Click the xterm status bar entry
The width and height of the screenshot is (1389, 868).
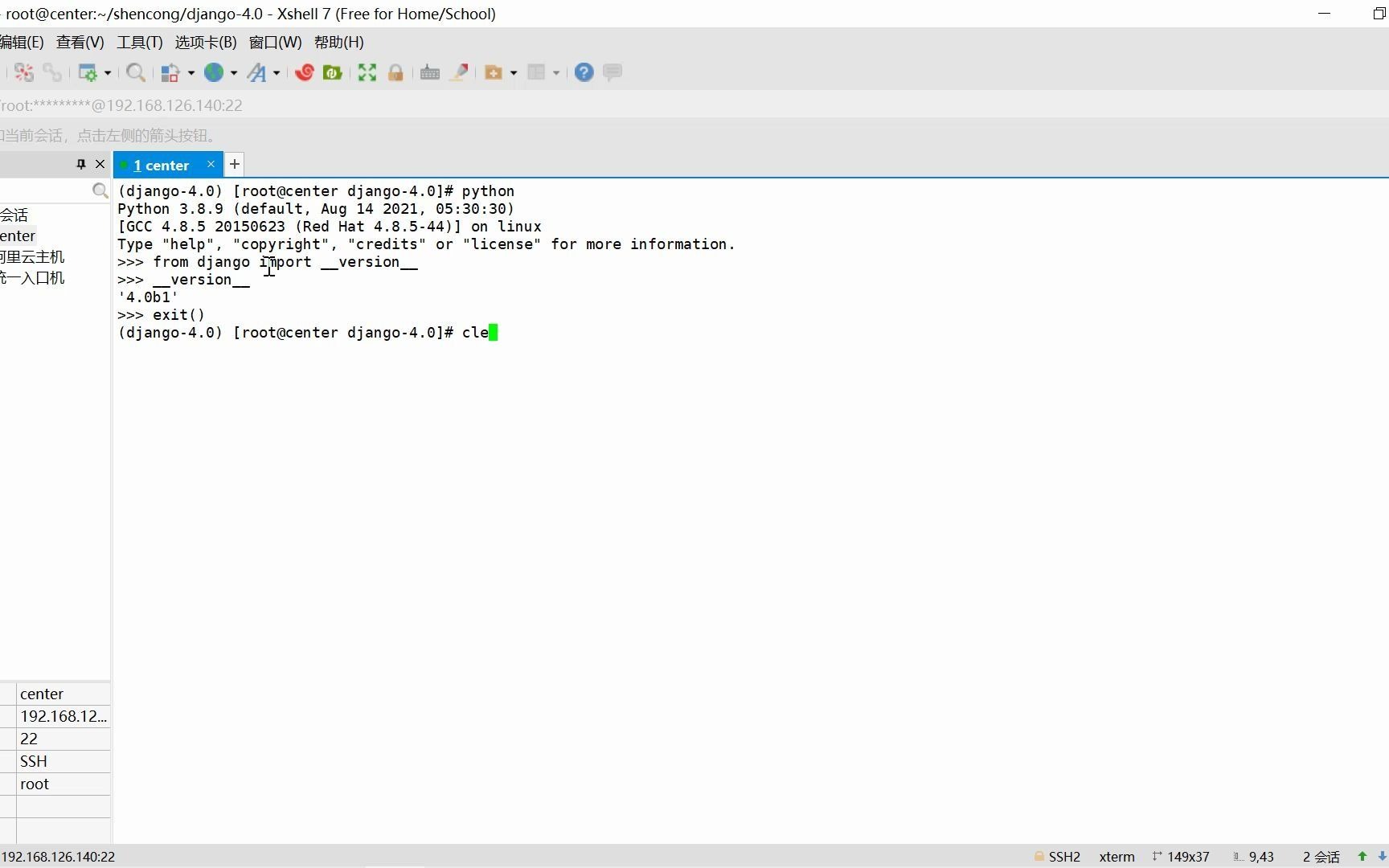point(1117,857)
